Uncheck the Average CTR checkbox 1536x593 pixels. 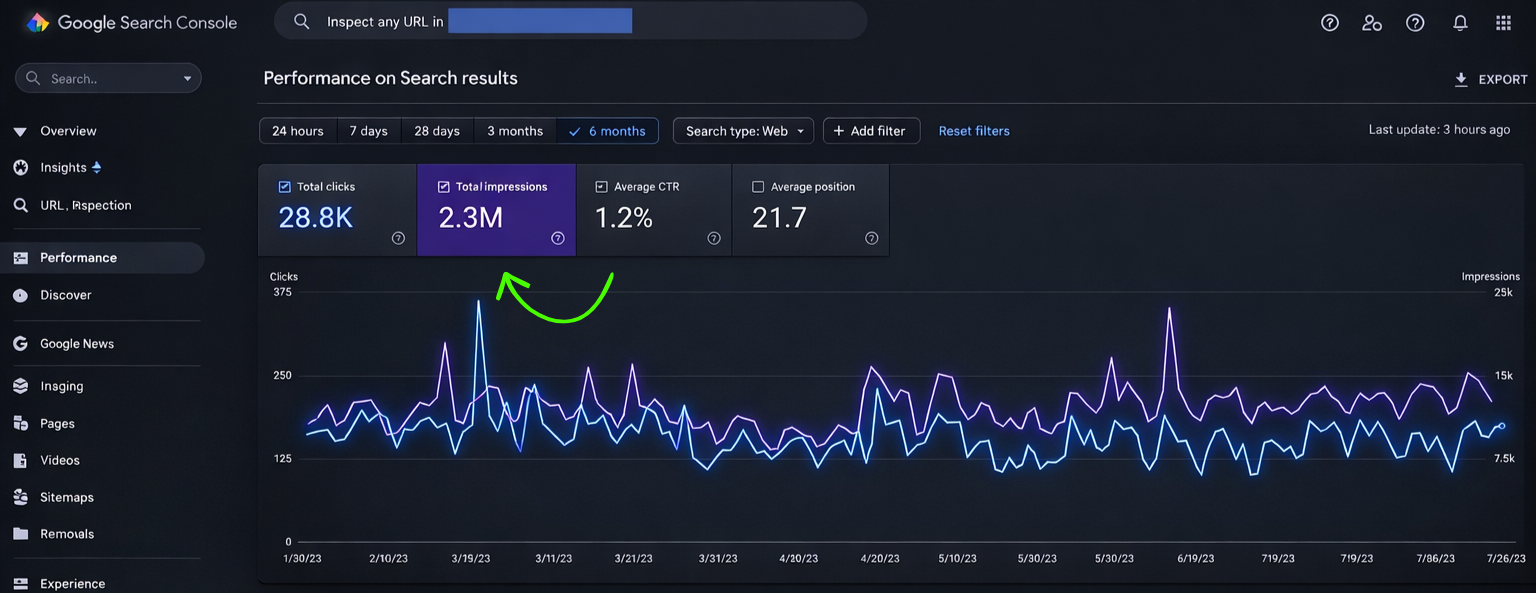click(601, 187)
